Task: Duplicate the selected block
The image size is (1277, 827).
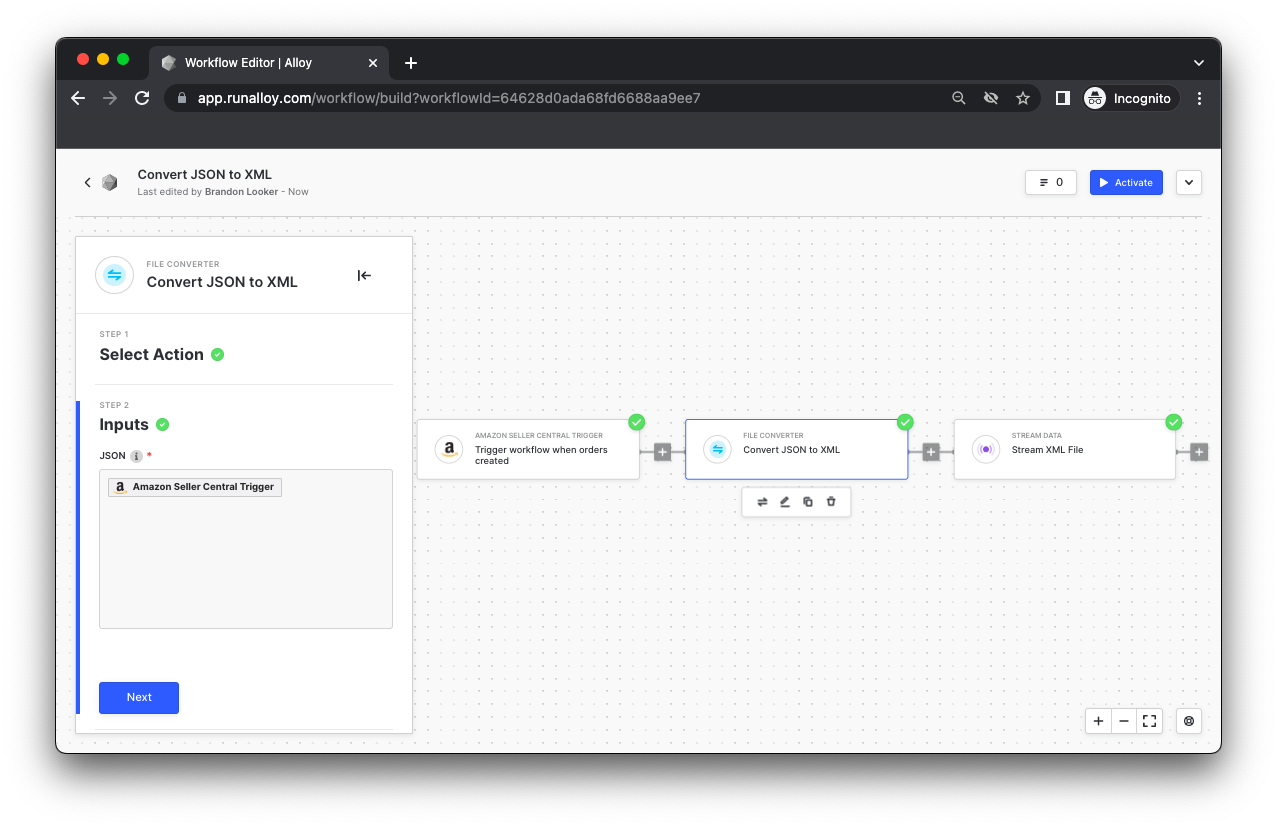Action: [808, 502]
